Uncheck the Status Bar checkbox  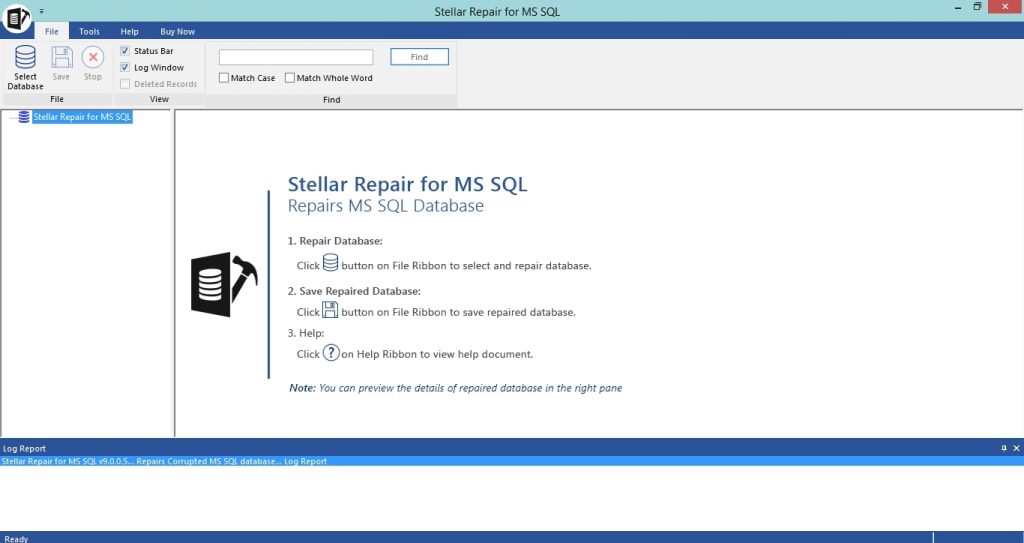(x=125, y=50)
